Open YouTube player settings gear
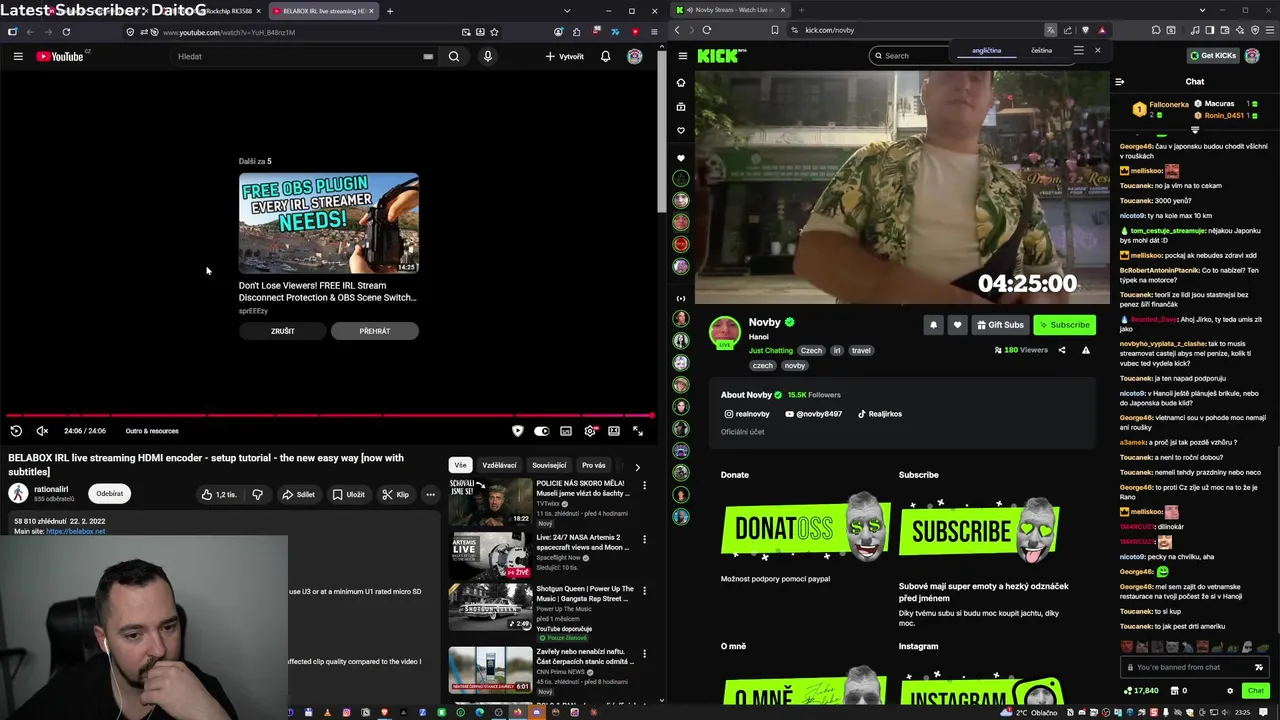 point(590,431)
